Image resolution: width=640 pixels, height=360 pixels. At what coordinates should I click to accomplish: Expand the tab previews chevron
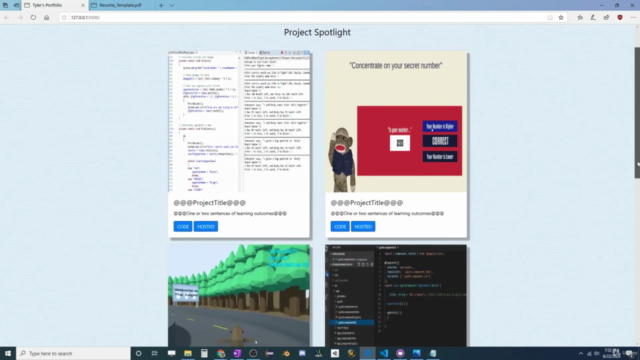coord(171,5)
